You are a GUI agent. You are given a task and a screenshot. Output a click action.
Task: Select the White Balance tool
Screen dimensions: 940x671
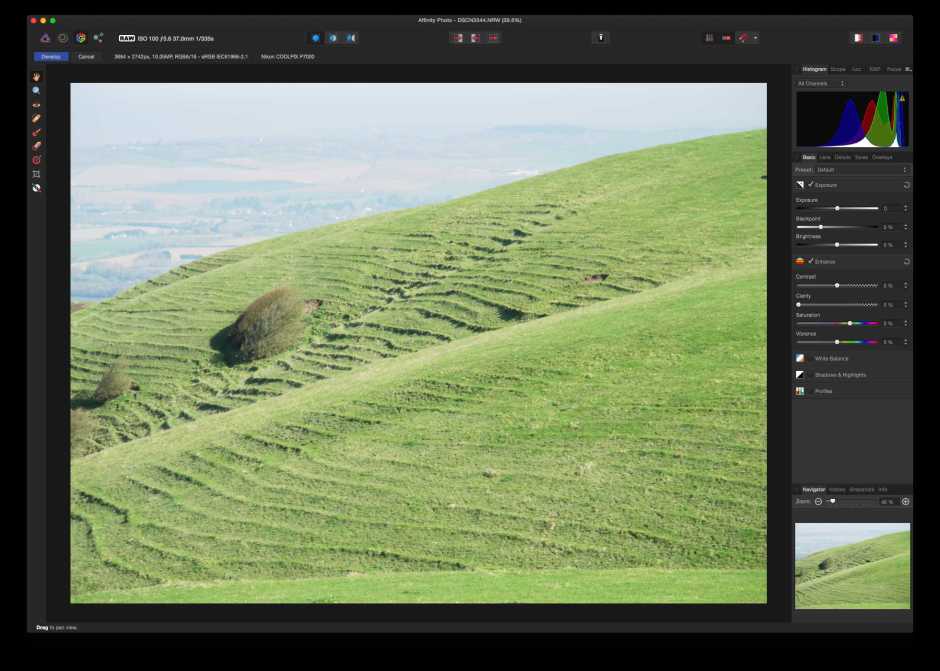[36, 104]
